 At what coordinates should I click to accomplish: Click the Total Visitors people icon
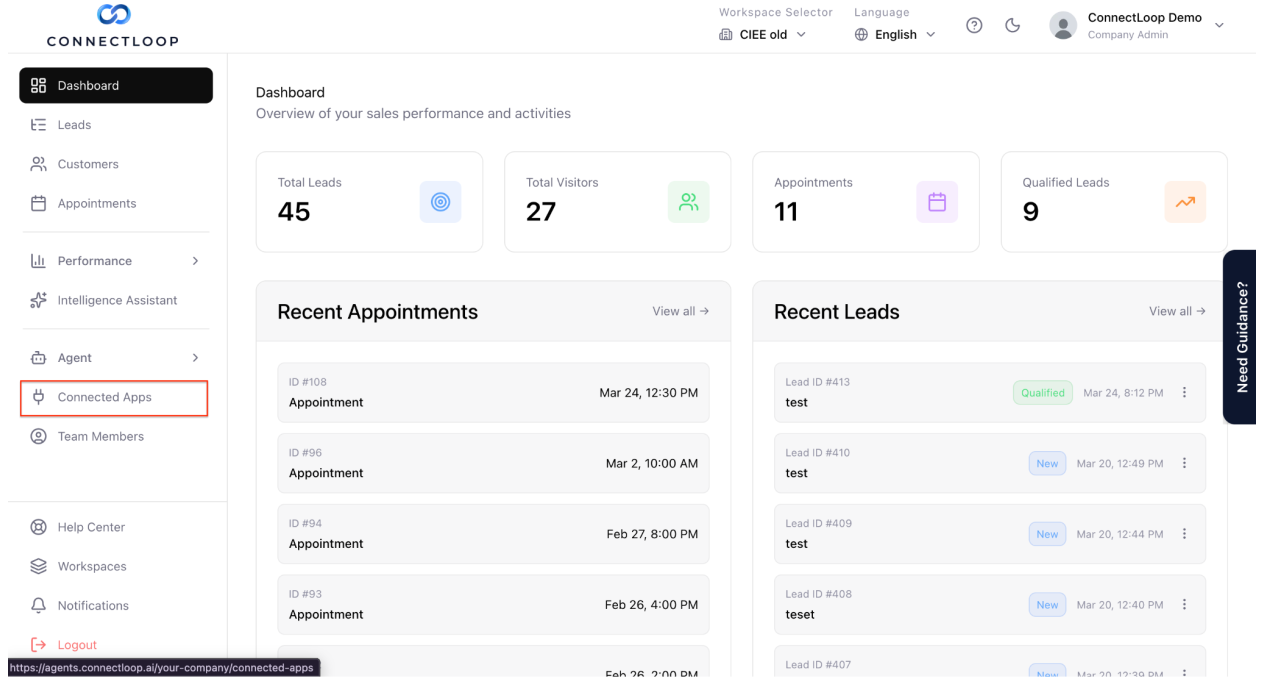point(688,202)
